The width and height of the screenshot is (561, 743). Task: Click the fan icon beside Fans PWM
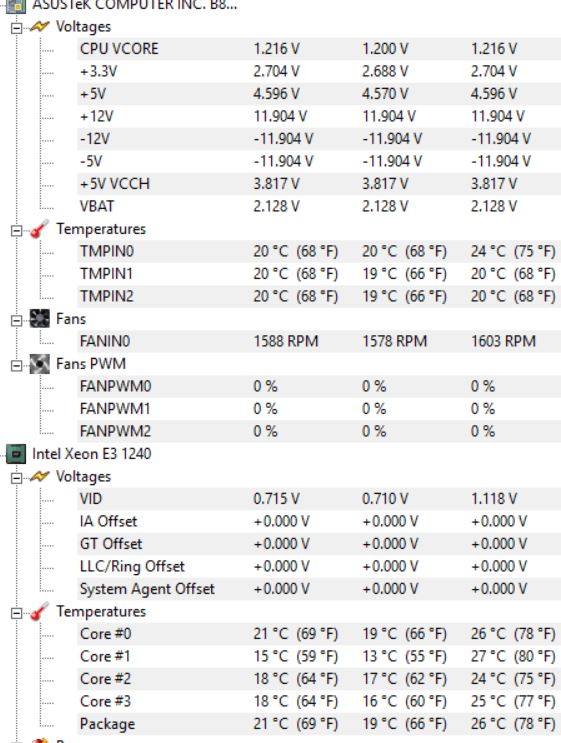[39, 364]
